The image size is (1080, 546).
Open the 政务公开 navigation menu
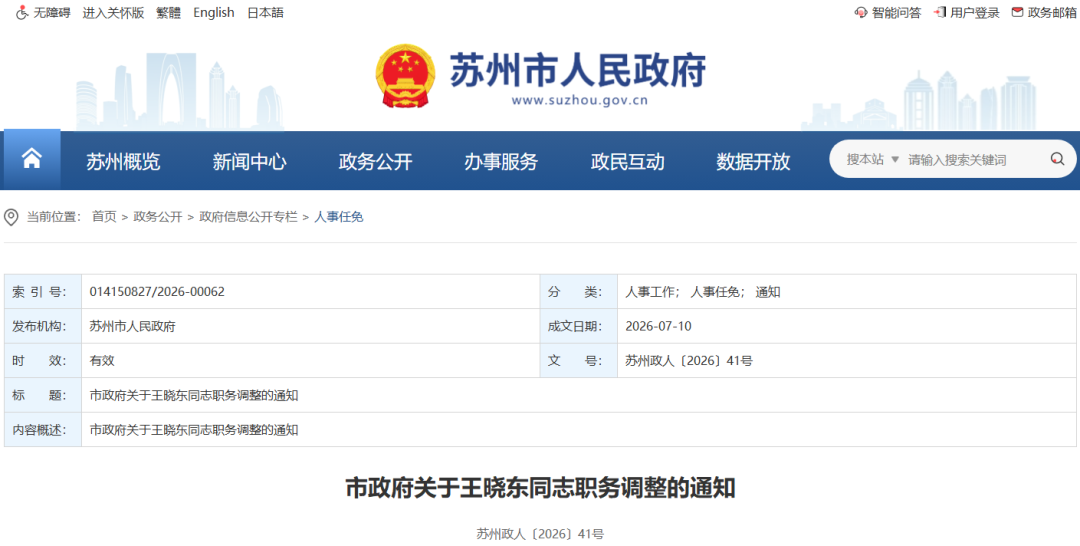pos(375,161)
